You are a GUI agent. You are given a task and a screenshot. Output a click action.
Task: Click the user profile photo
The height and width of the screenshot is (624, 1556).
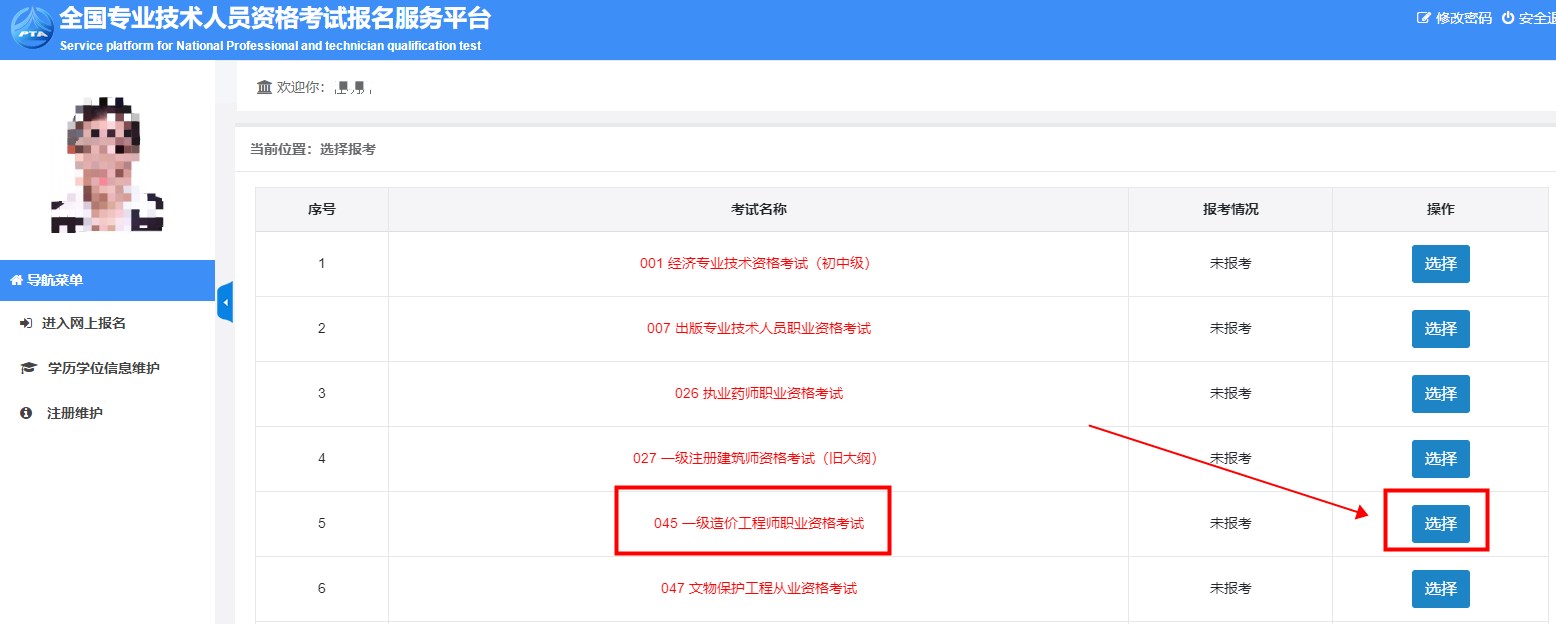pyautogui.click(x=107, y=165)
